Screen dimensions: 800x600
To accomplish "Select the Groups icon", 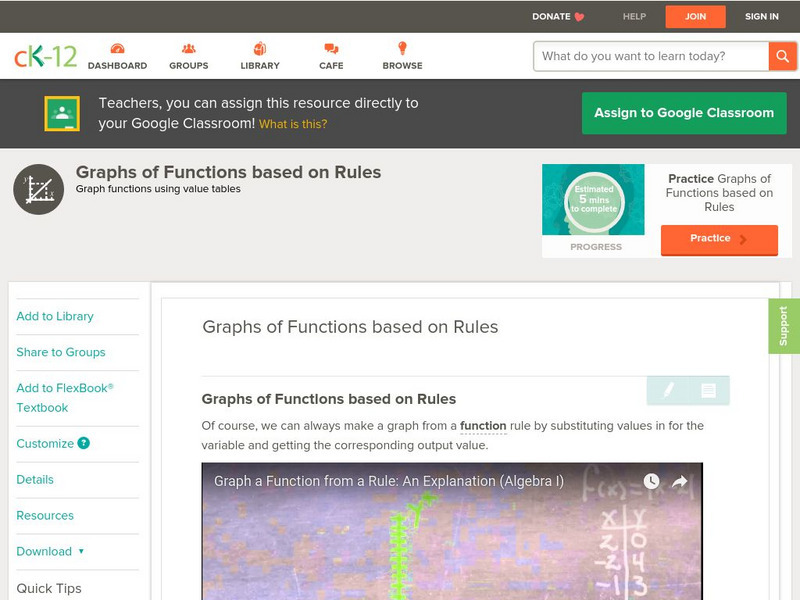I will click(x=188, y=47).
